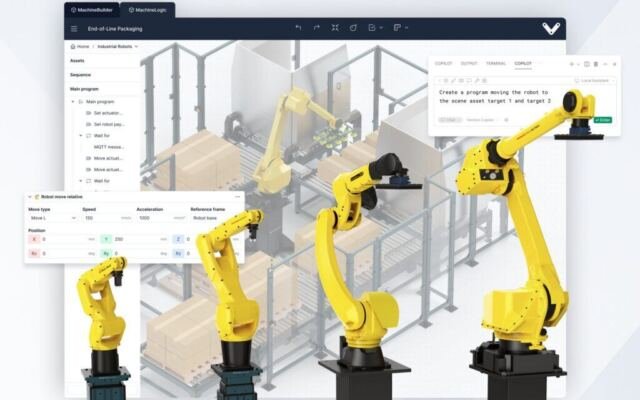This screenshot has height=400, width=640.
Task: Click the trash icon in the Copilot panel
Action: [596, 64]
